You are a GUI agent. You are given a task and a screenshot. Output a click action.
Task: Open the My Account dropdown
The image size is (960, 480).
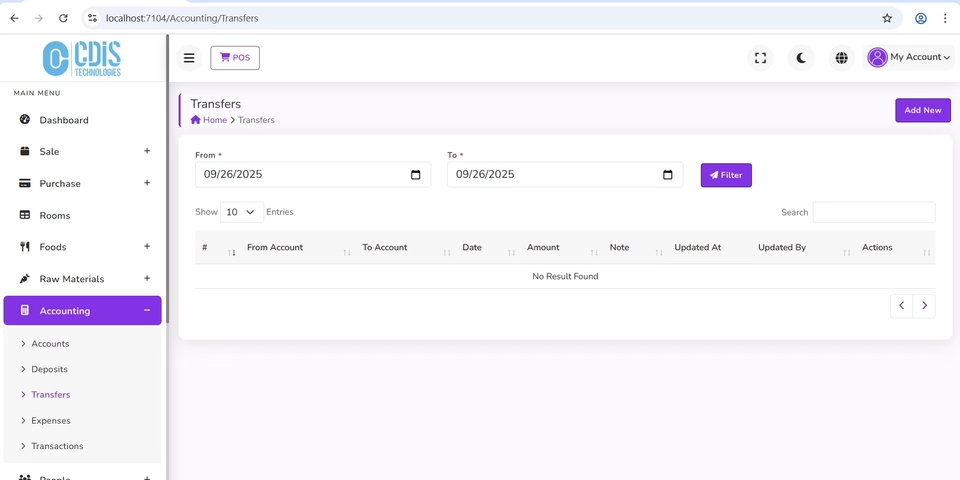pos(909,58)
